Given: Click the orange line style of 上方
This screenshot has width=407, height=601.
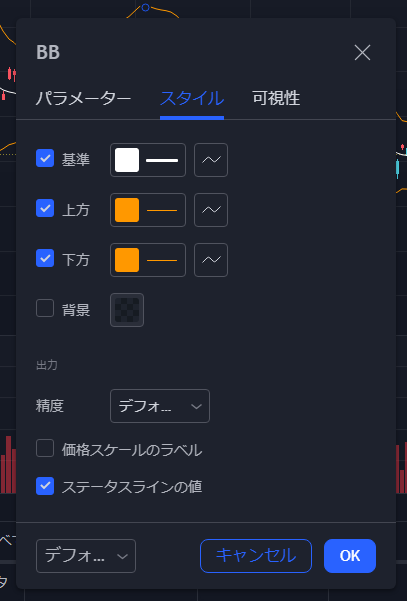Looking at the screenshot, I should 162,210.
